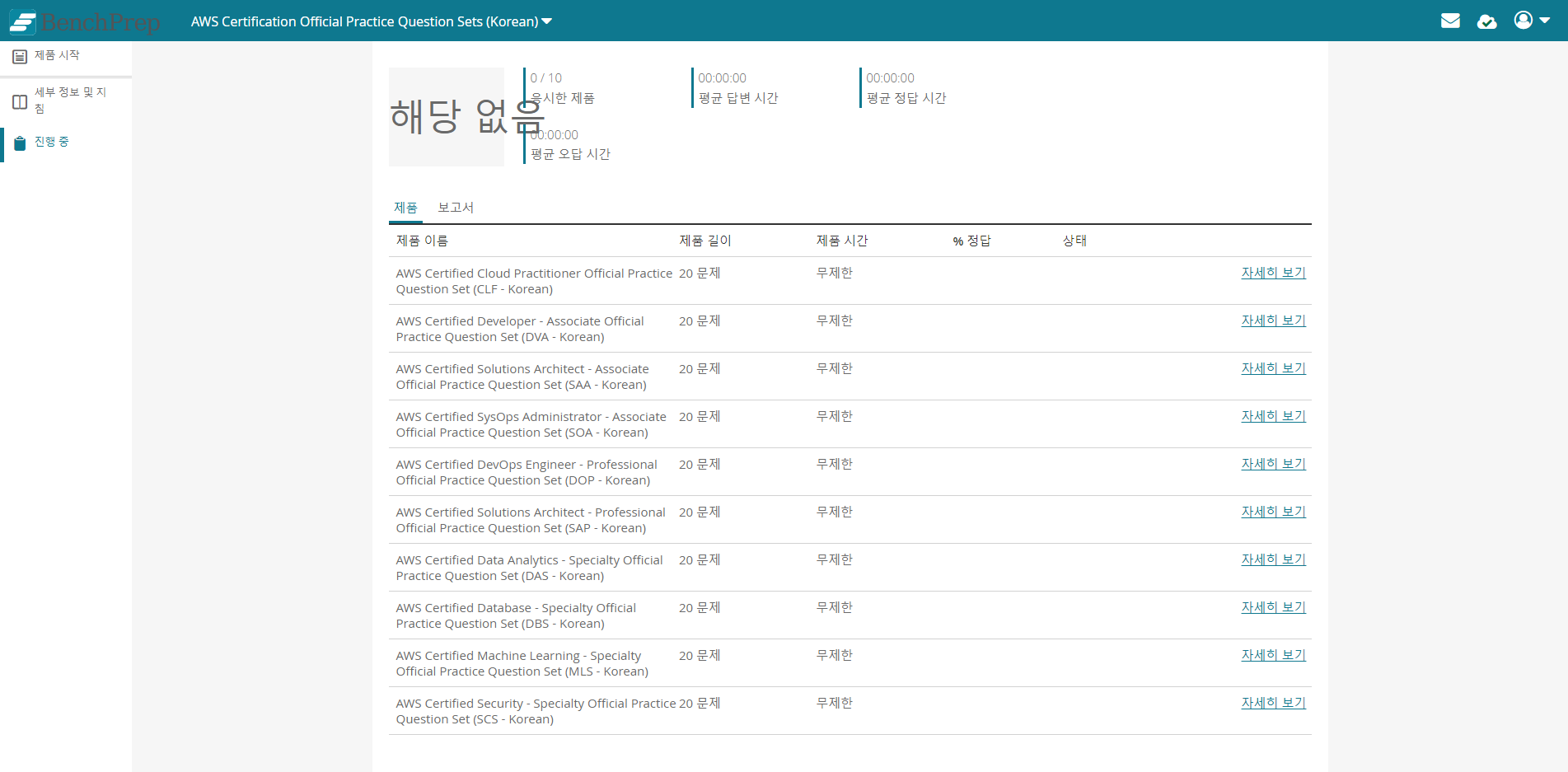
Task: Select 진행 중 in the sidebar
Action: coord(51,142)
